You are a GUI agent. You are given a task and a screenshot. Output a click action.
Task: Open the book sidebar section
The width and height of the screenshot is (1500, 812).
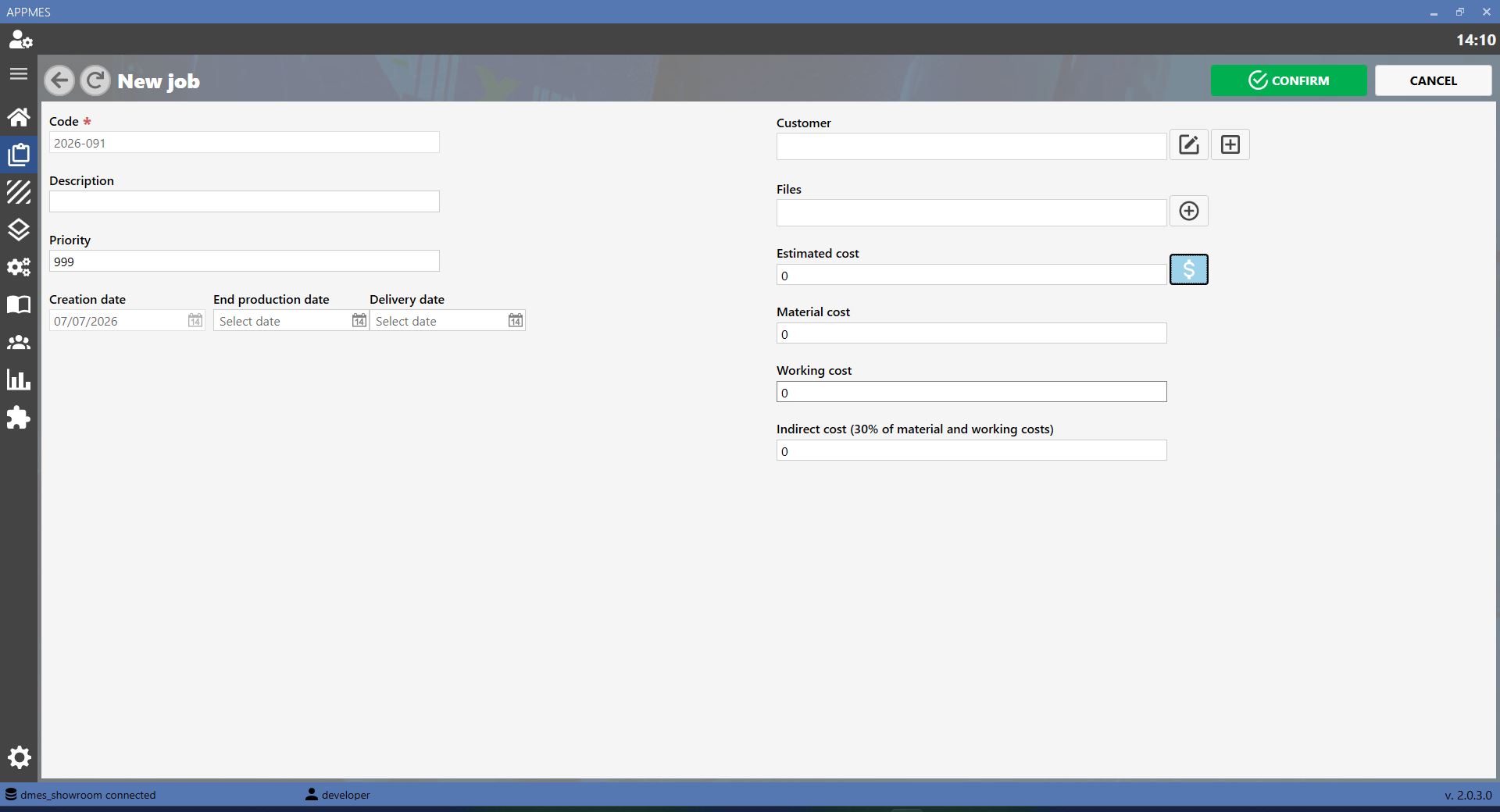click(x=19, y=304)
